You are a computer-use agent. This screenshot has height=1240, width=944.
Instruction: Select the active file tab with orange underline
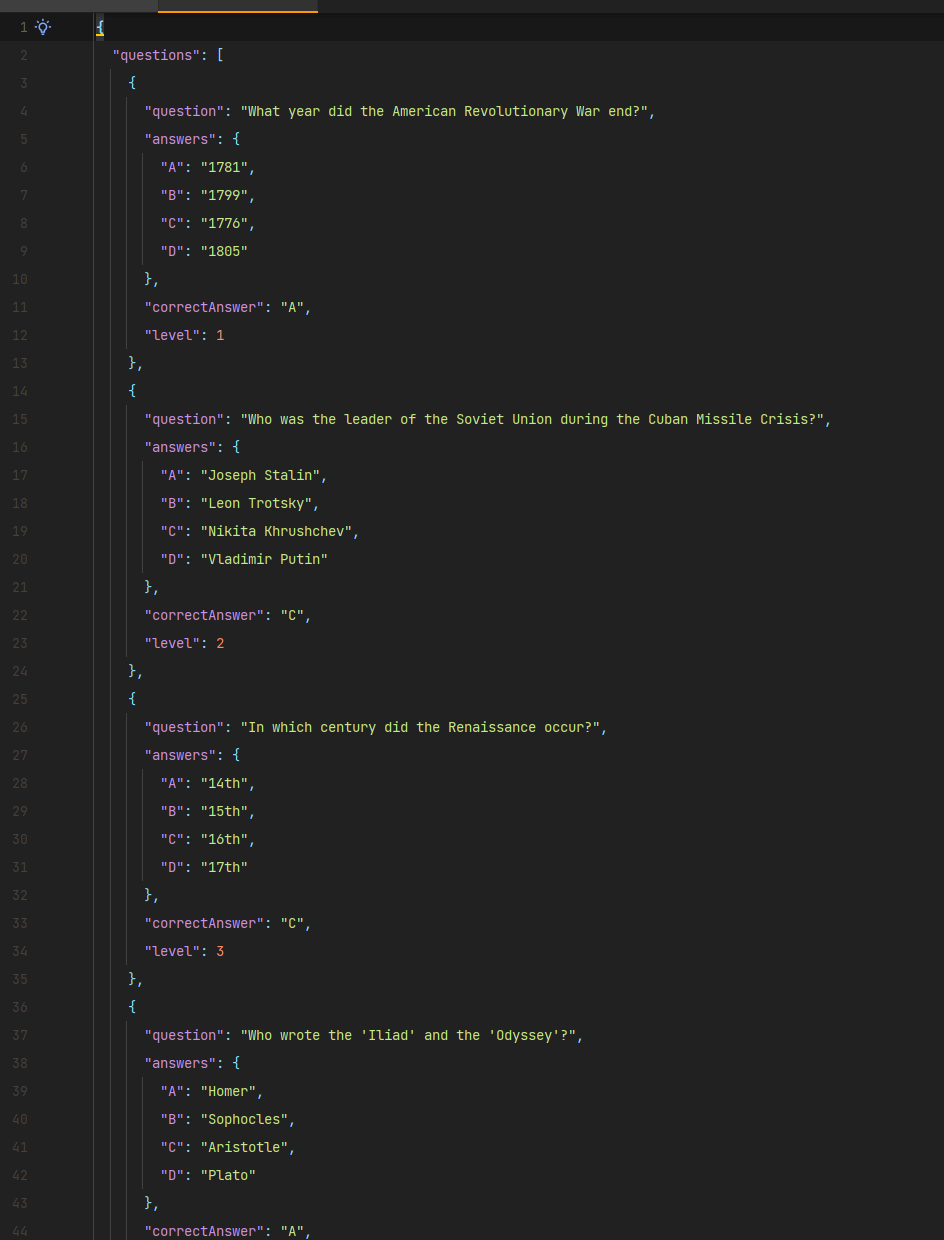coord(237,6)
